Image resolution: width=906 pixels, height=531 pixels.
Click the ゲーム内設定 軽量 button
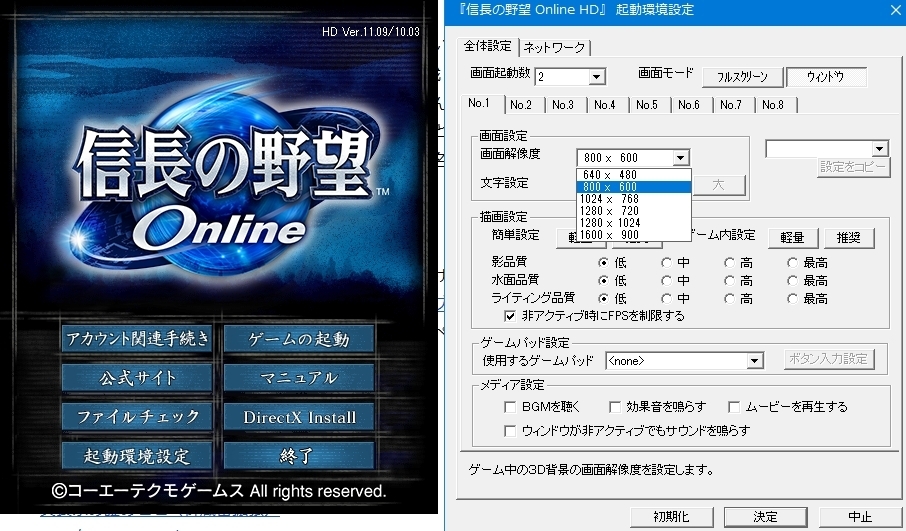792,237
